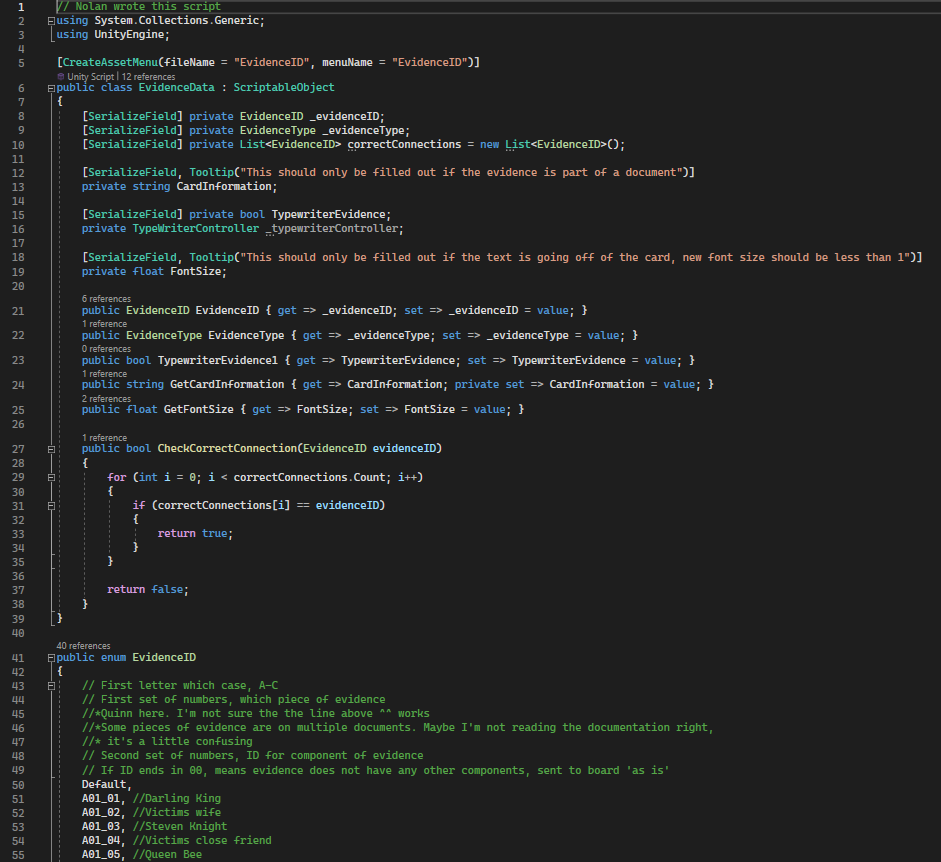Click the Unity Script icon above EvidenceData class
This screenshot has width=941, height=862.
pyautogui.click(x=61, y=77)
